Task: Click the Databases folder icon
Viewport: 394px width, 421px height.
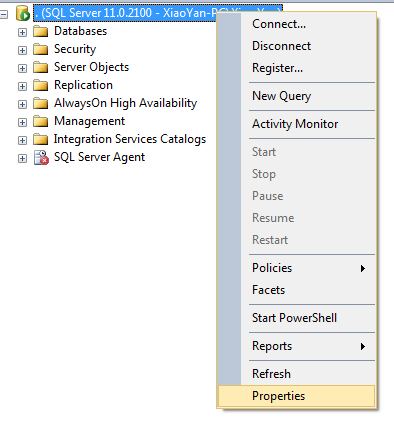Action: click(x=41, y=32)
